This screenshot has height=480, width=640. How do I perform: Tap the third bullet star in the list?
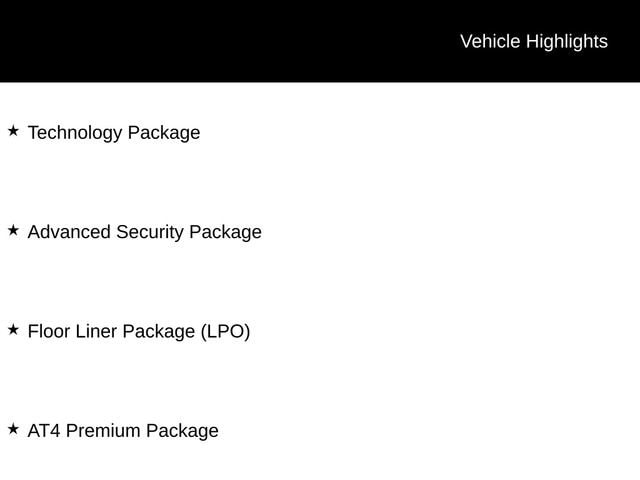coord(13,329)
